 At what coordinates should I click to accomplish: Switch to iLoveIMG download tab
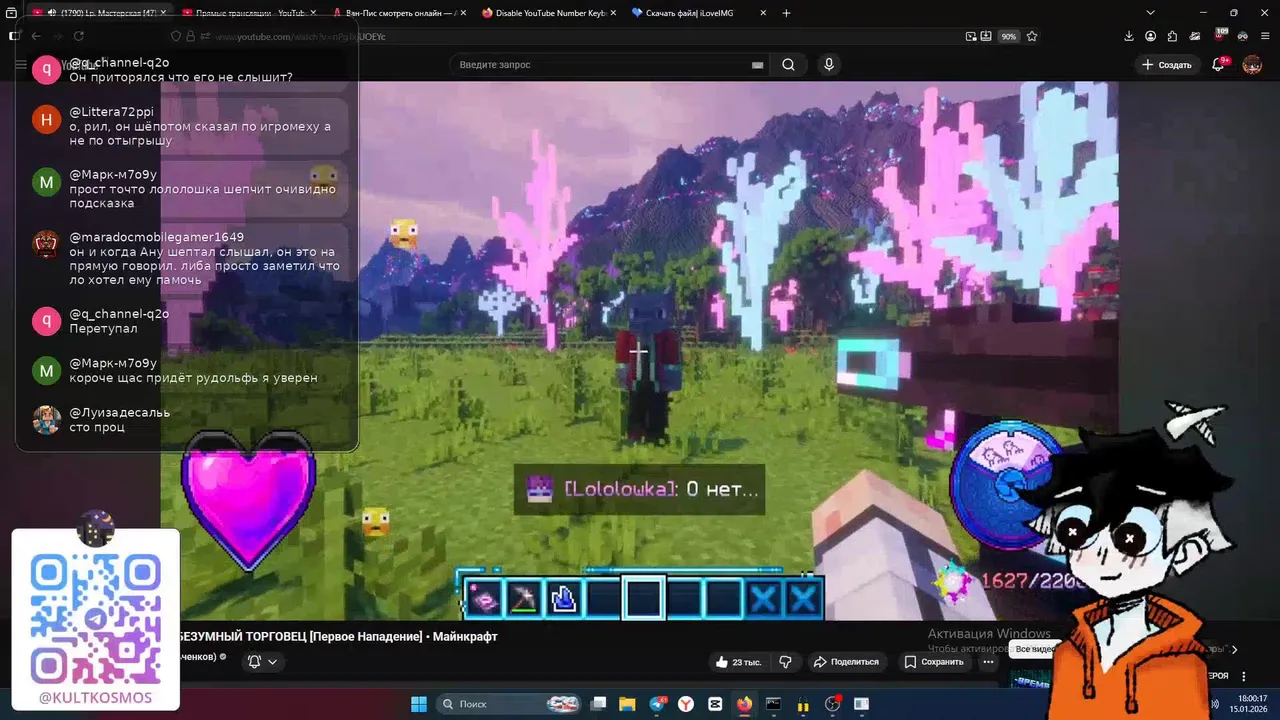click(697, 13)
